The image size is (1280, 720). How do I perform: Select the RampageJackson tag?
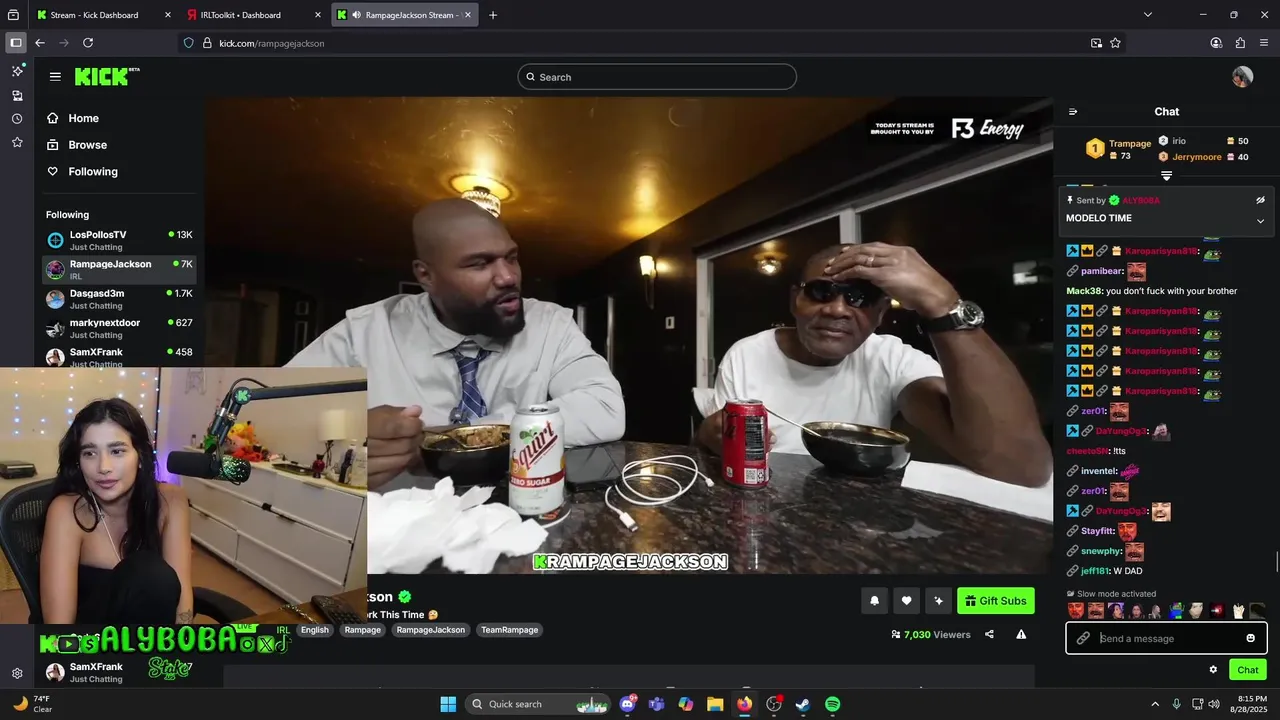coord(430,630)
